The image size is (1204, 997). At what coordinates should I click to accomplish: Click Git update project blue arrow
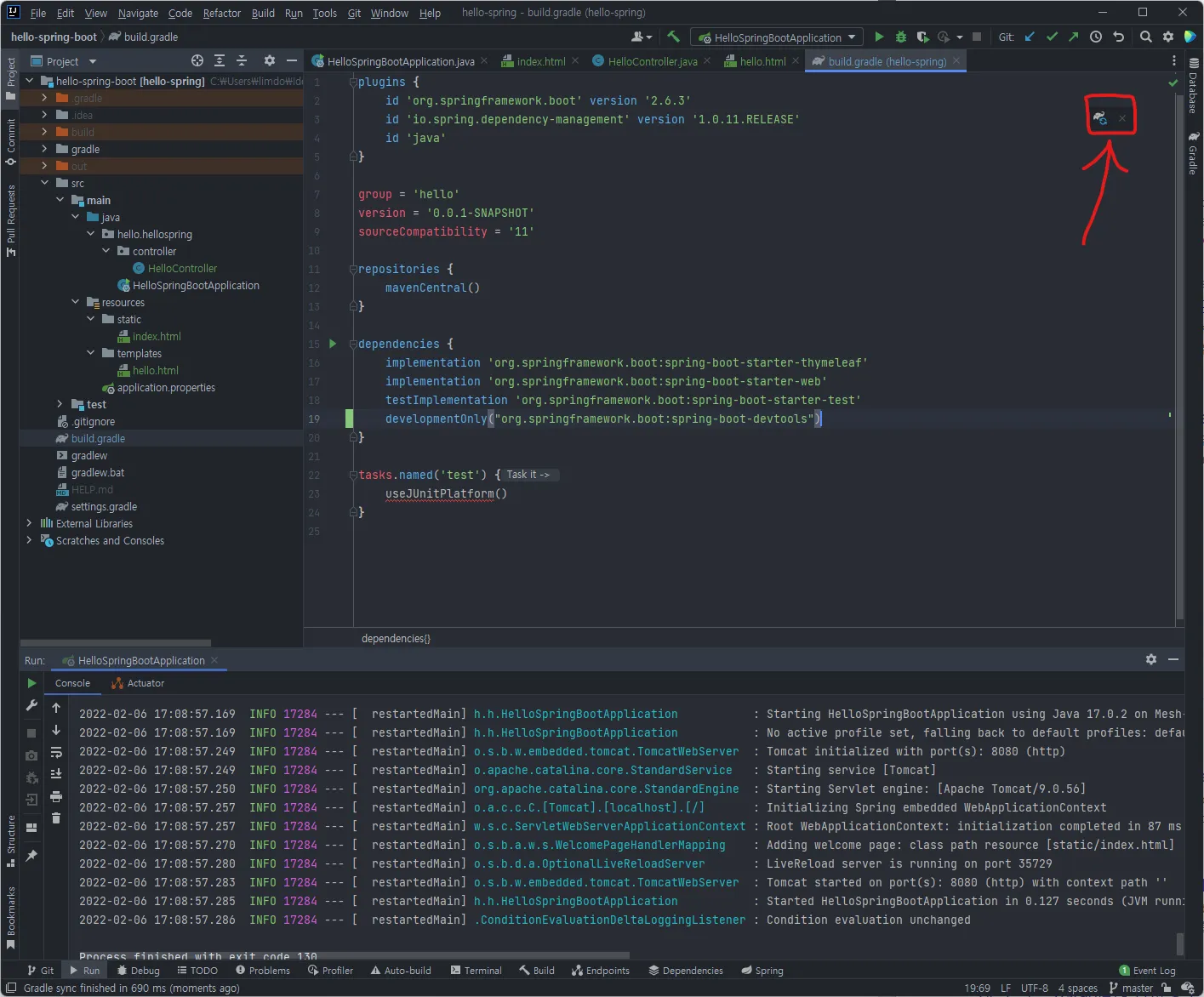pyautogui.click(x=1030, y=37)
